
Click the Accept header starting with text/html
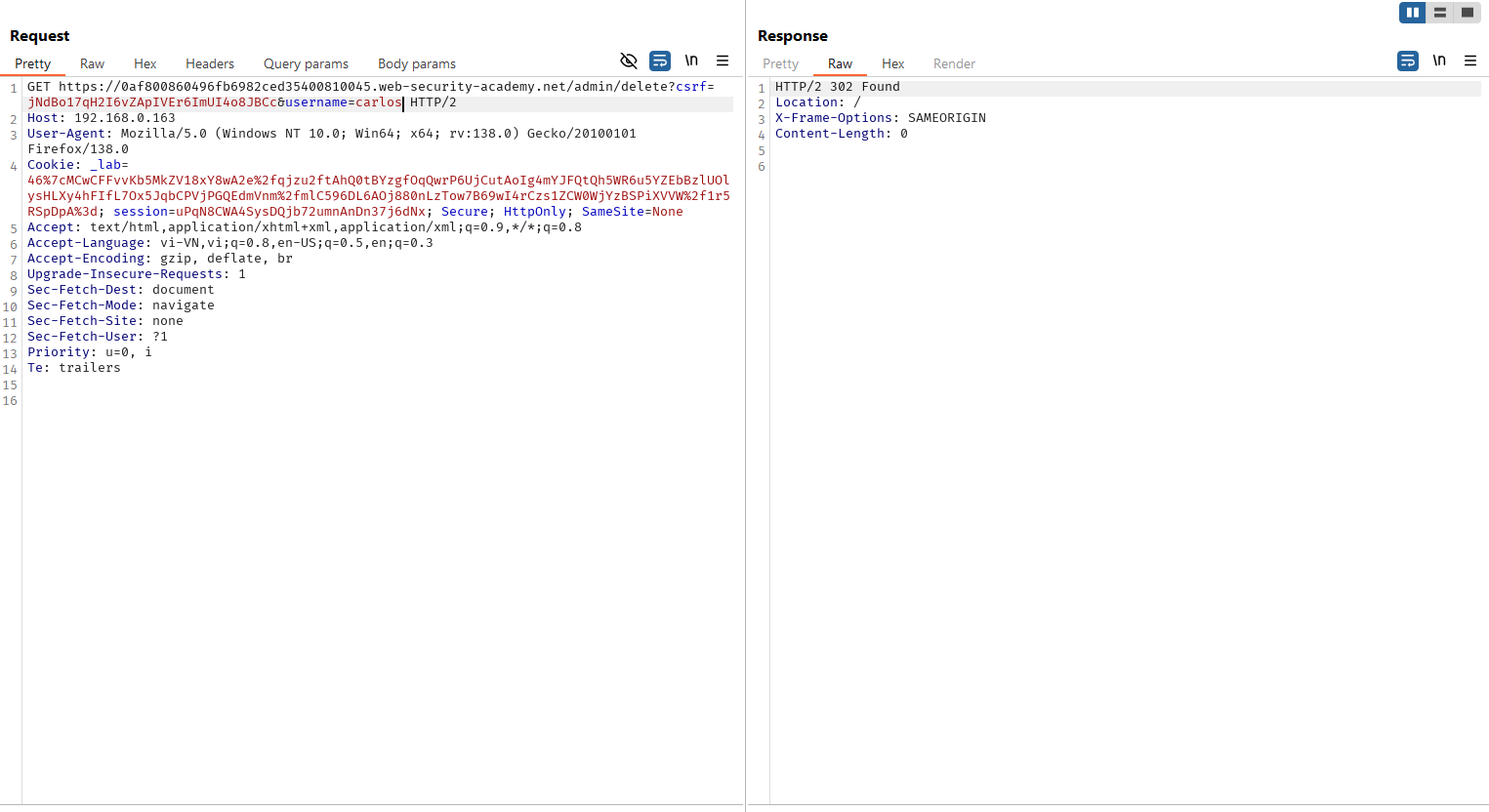tap(305, 227)
